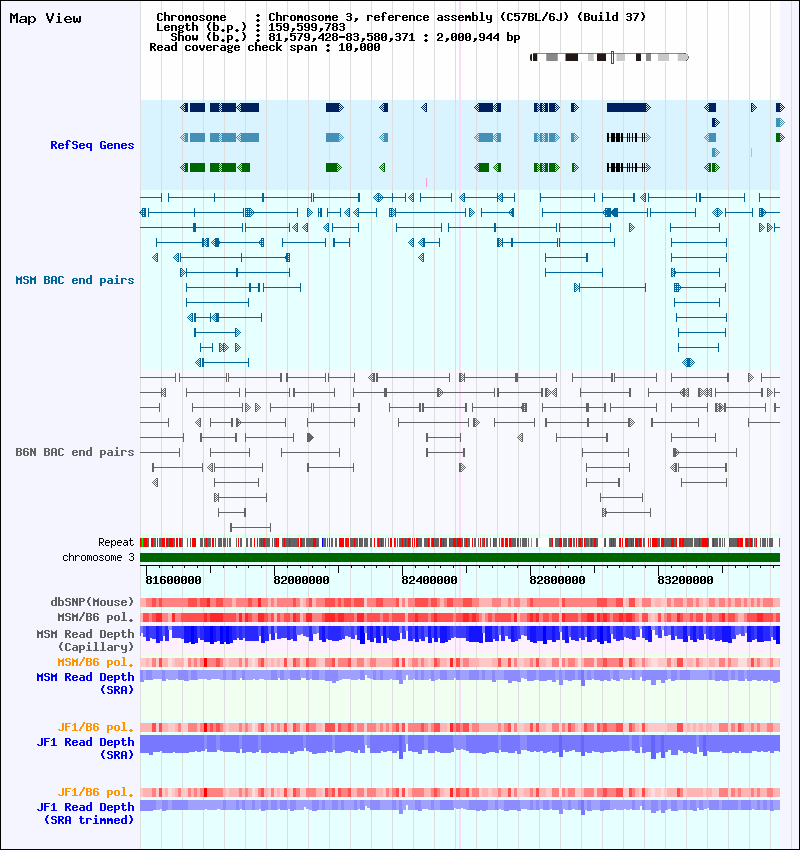
Task: Open the MSM Read Depth (SRA) label
Action: pyautogui.click(x=85, y=684)
